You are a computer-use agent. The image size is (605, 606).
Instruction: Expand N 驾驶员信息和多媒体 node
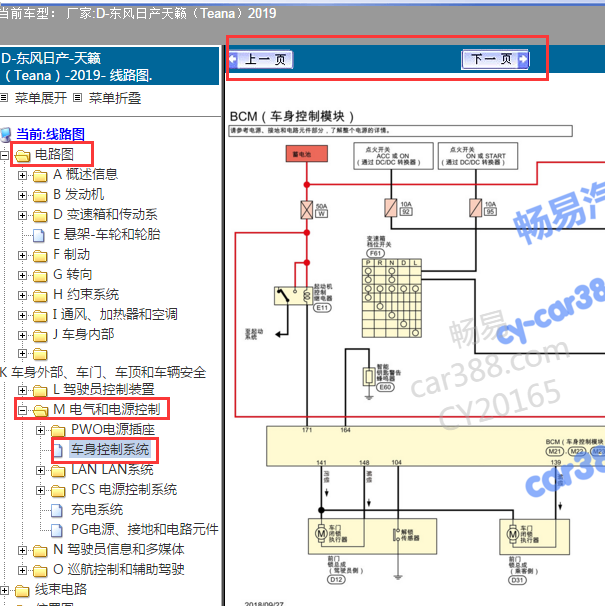[x=22, y=550]
